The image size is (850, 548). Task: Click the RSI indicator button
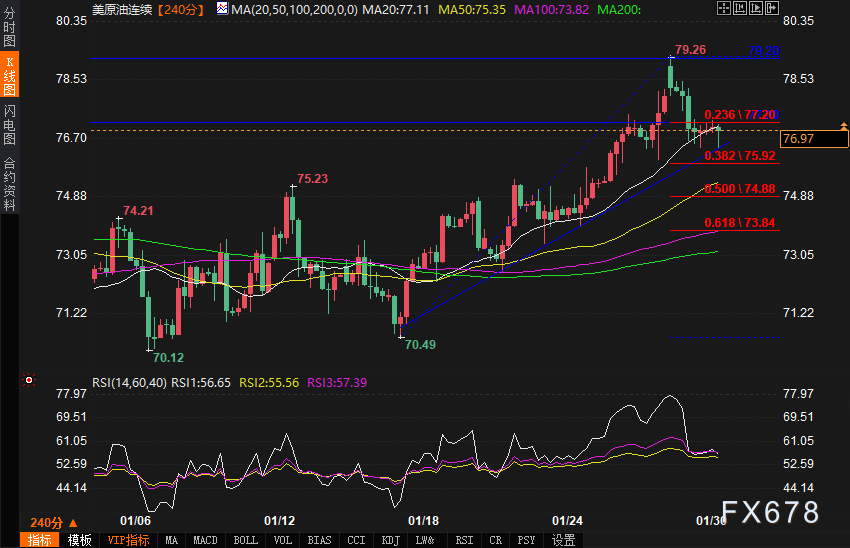[464, 540]
